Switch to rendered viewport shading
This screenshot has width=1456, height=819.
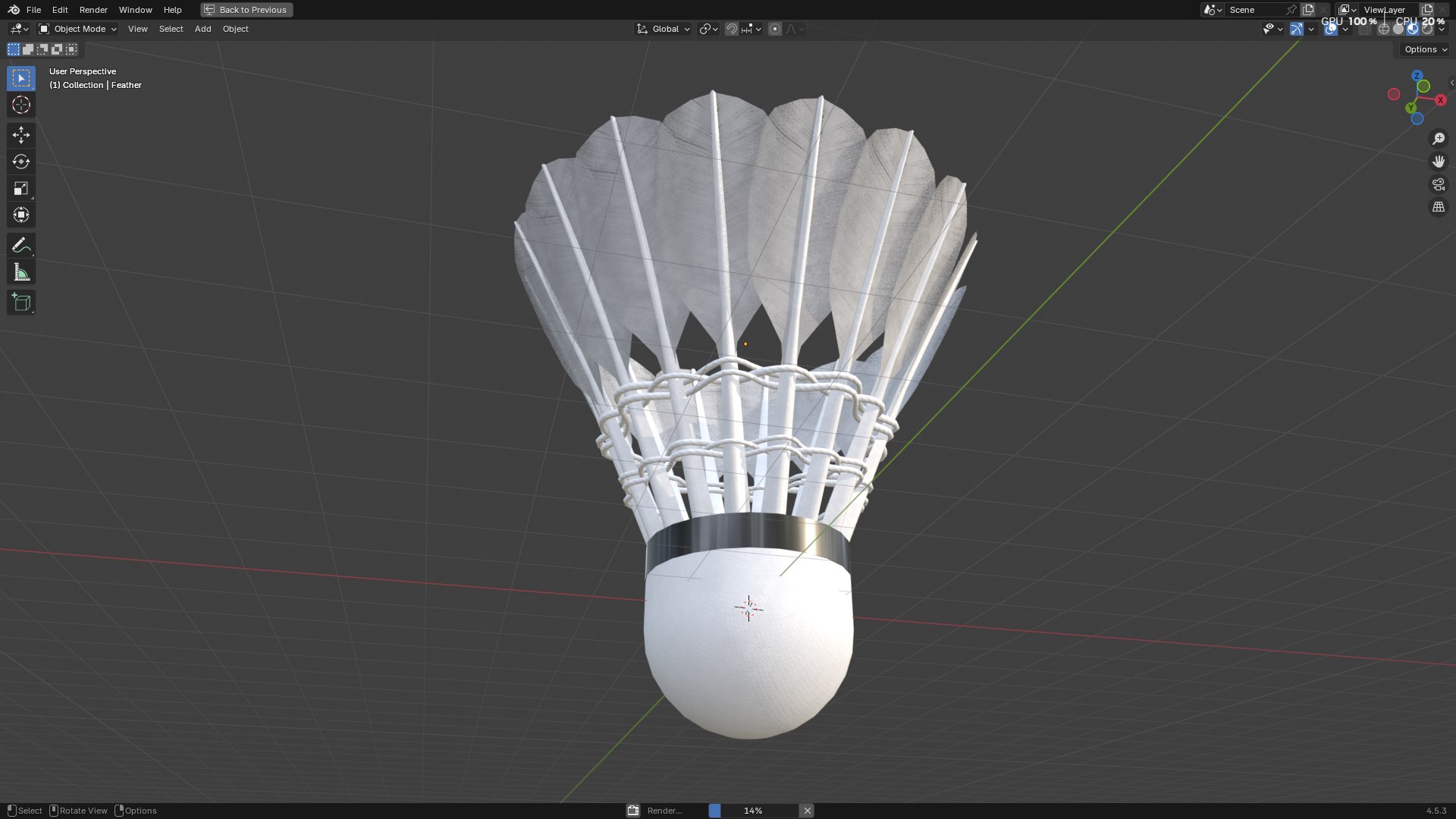pos(1427,29)
